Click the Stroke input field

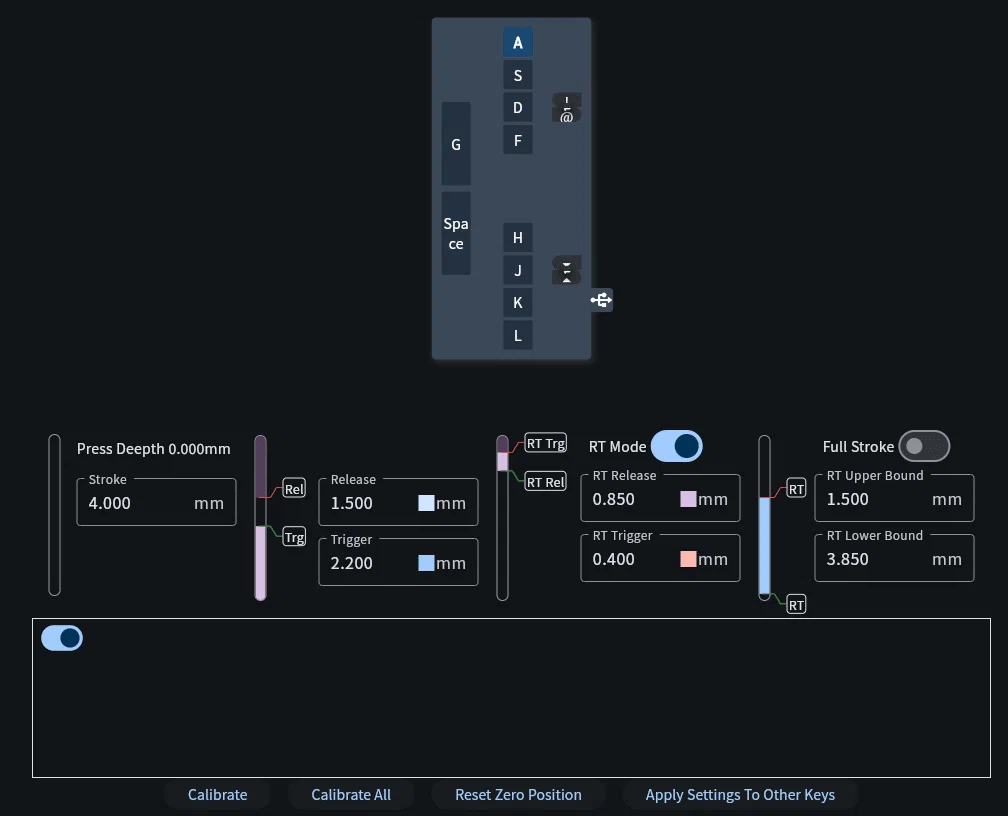pyautogui.click(x=156, y=502)
